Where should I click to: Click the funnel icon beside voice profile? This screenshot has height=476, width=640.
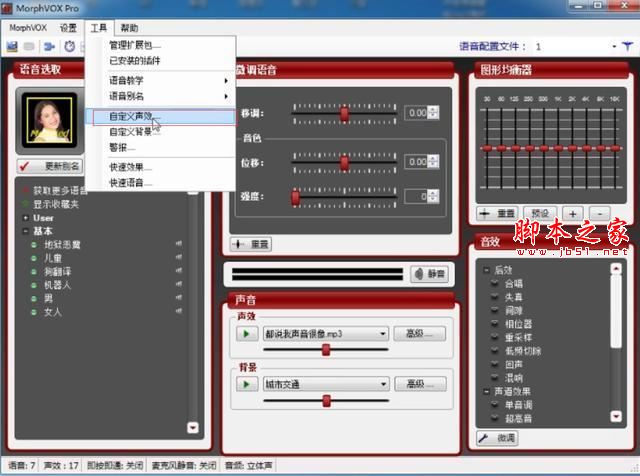pyautogui.click(x=627, y=46)
